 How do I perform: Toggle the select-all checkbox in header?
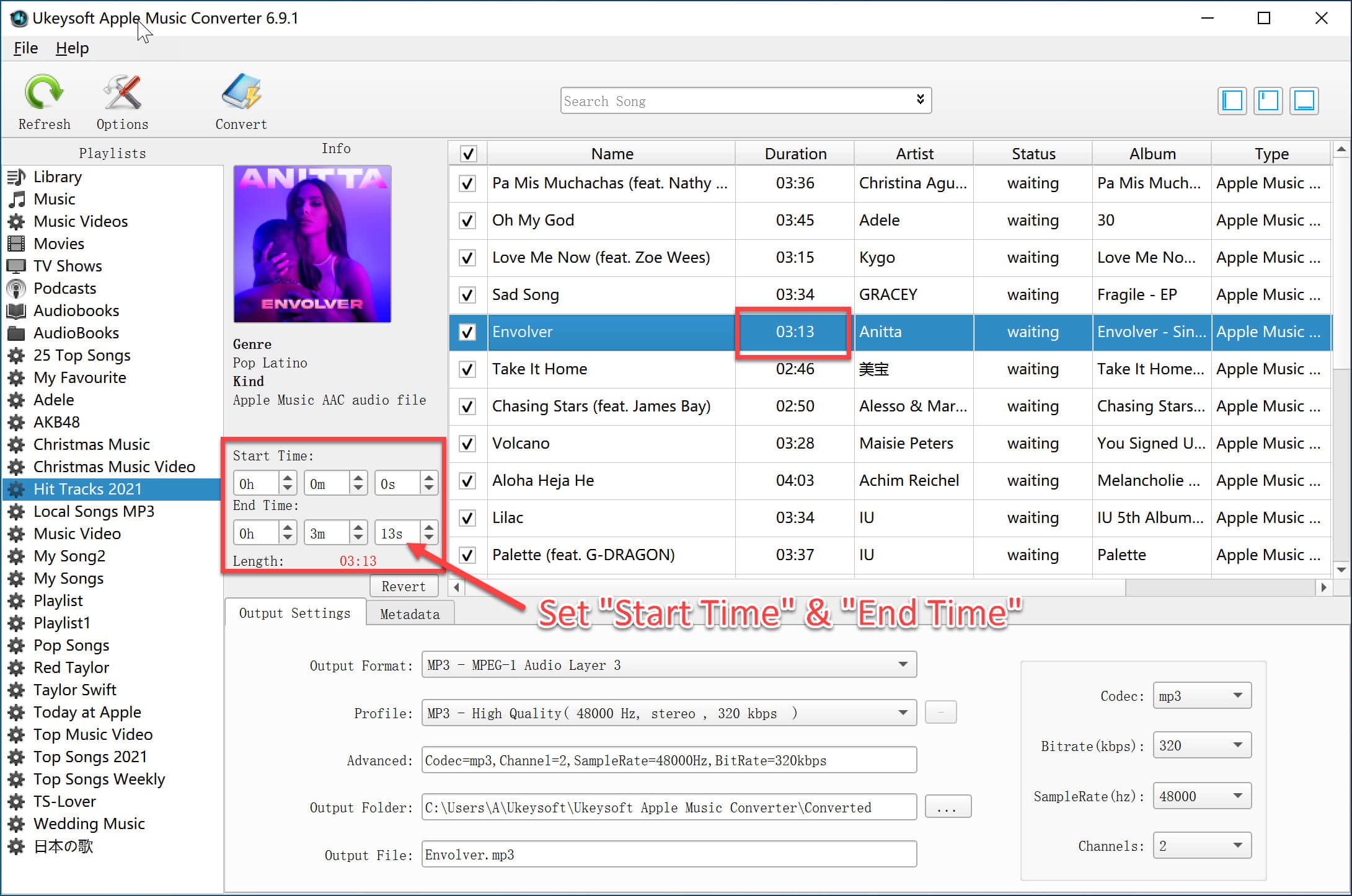(467, 153)
